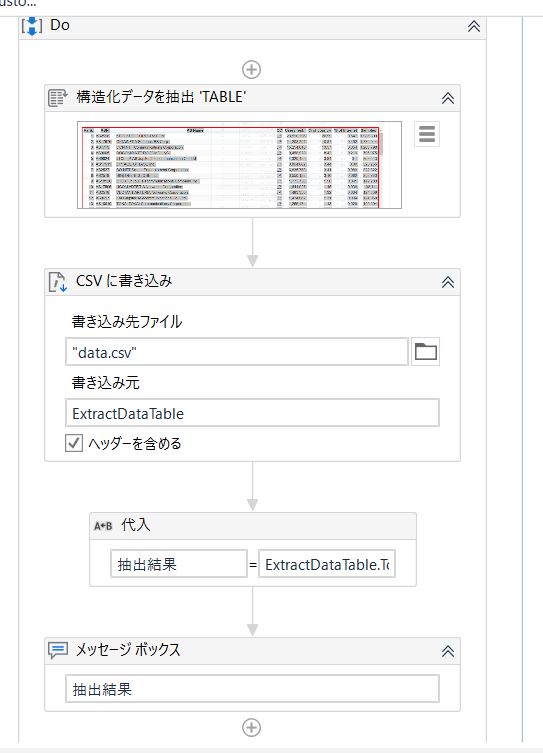Click the Message Box 抽出結果 text field
Screen dimensions: 543x753
click(252, 689)
